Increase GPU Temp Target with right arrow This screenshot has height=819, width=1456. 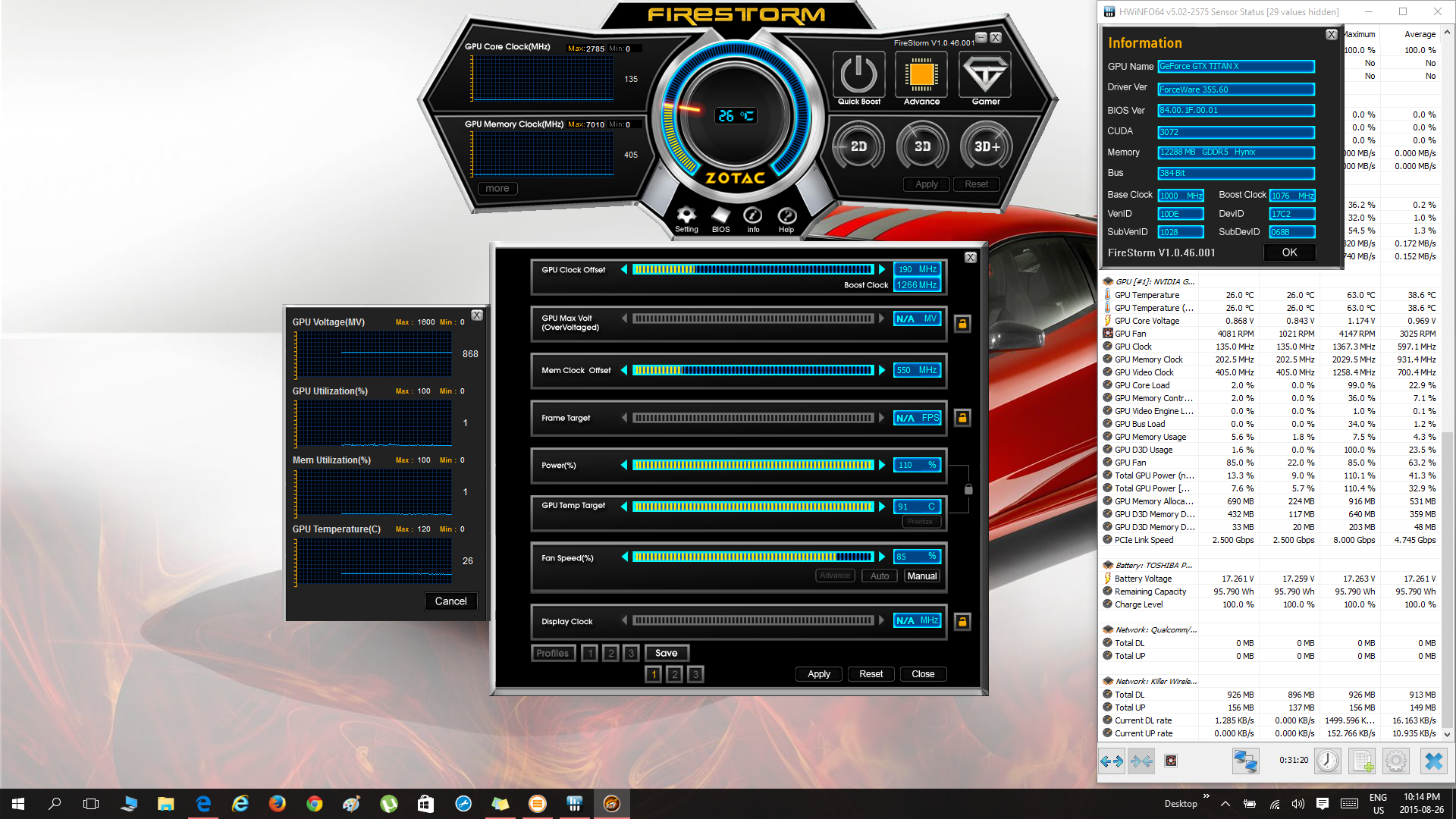(x=882, y=507)
